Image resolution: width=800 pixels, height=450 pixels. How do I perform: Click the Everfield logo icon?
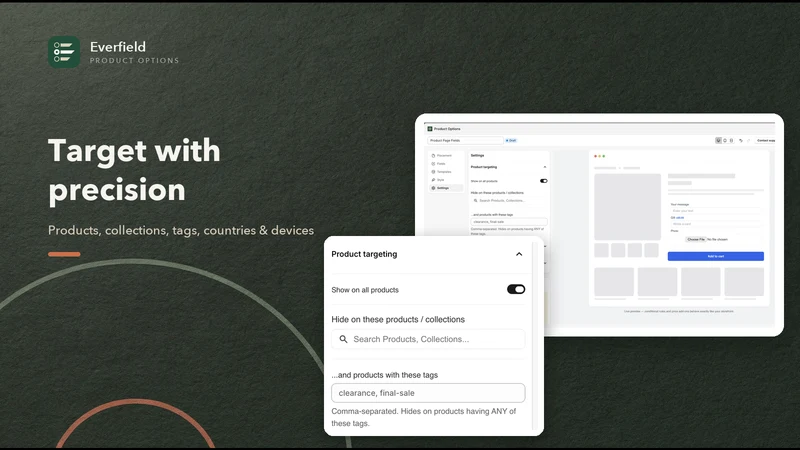64,52
